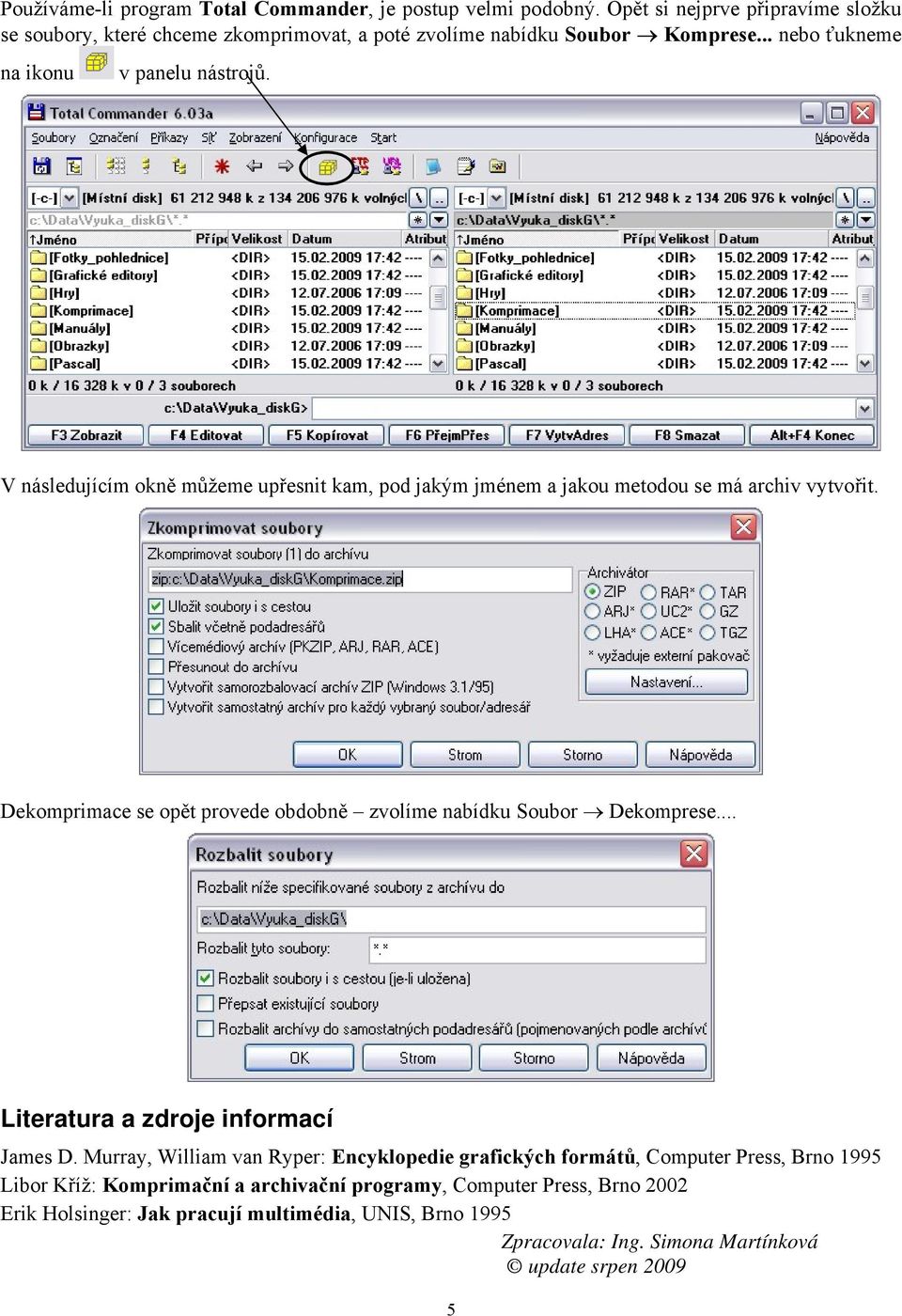Select the RAR archiver radio button

click(648, 592)
